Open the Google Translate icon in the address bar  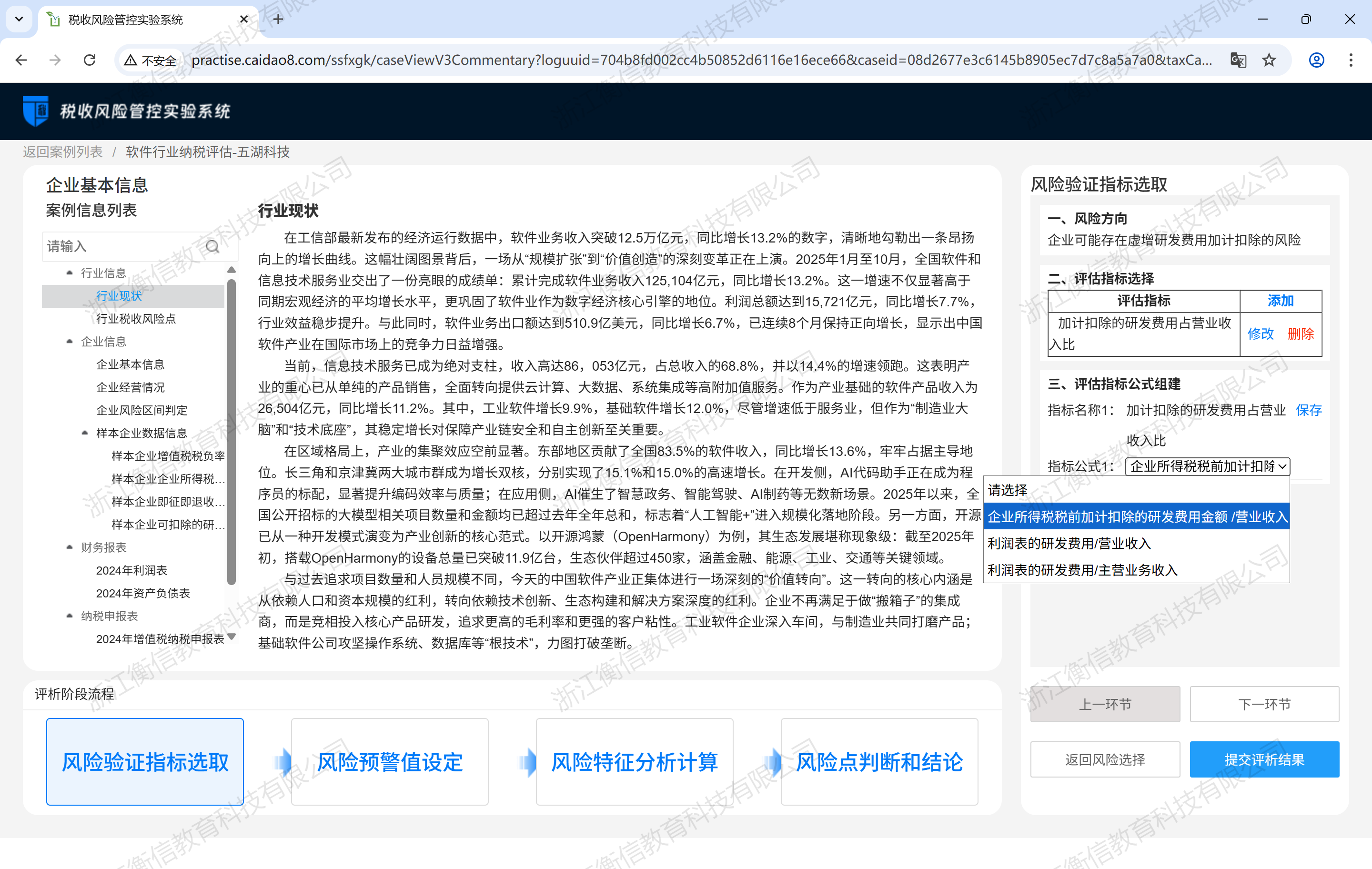(1238, 60)
